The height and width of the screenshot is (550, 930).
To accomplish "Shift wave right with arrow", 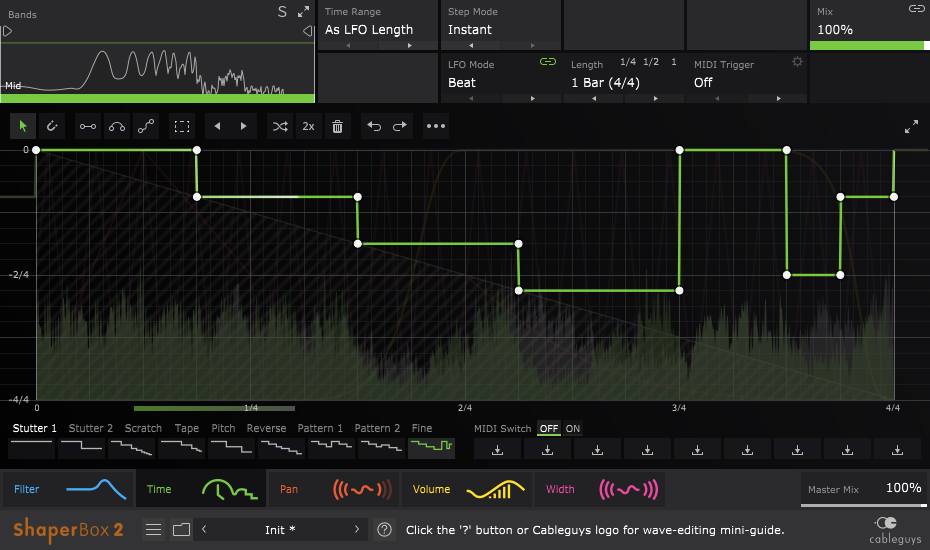I will [244, 126].
